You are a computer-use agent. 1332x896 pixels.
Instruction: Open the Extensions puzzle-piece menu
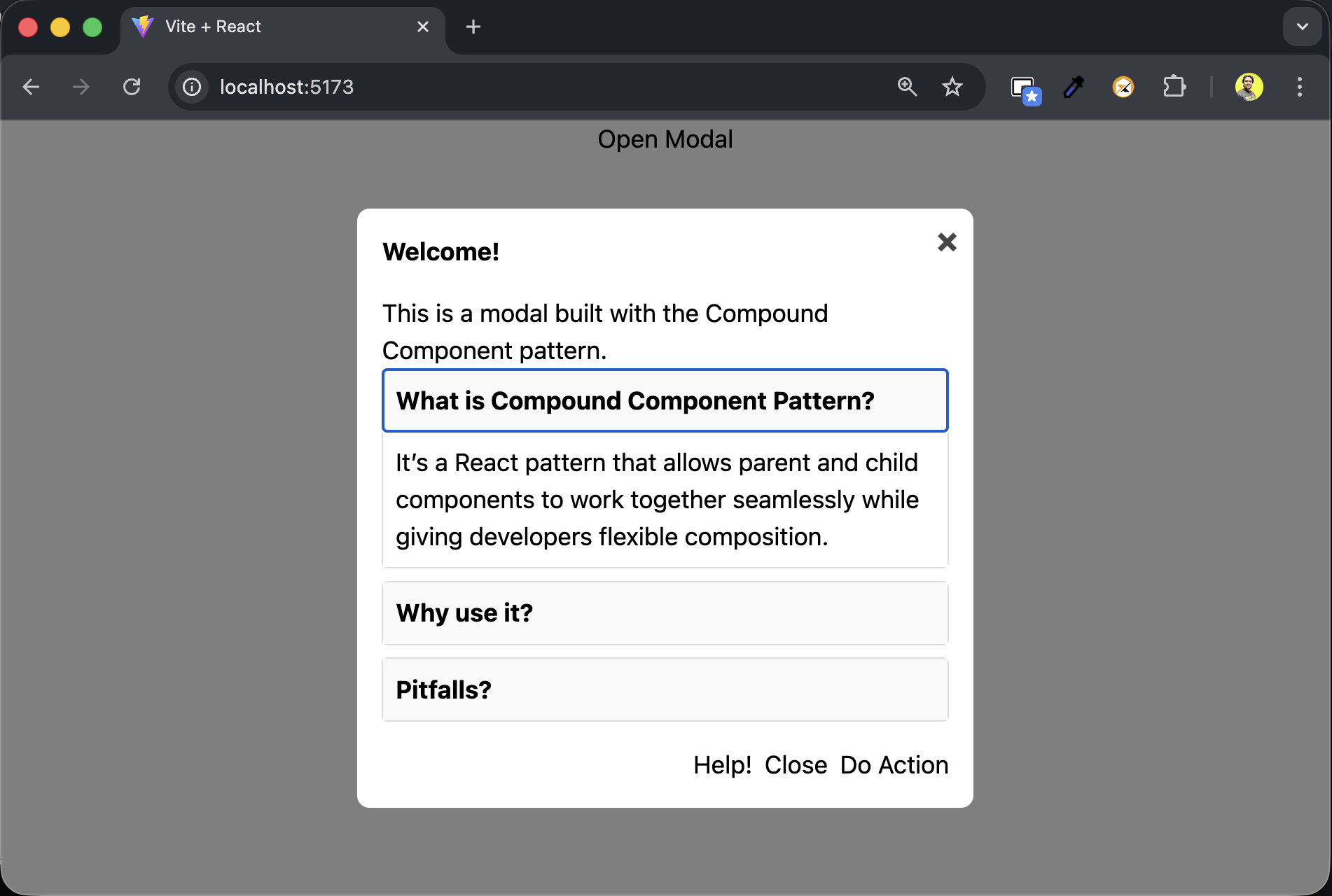1174,87
